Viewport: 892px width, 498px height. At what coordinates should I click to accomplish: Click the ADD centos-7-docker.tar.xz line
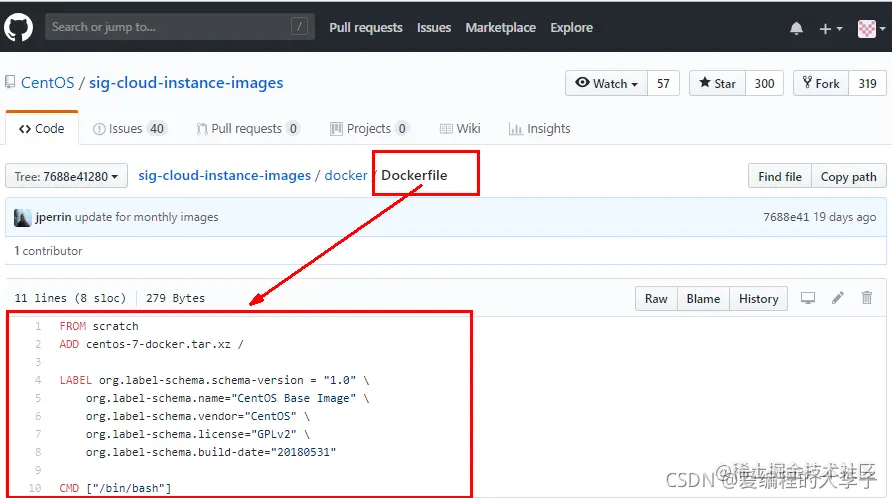[151, 344]
